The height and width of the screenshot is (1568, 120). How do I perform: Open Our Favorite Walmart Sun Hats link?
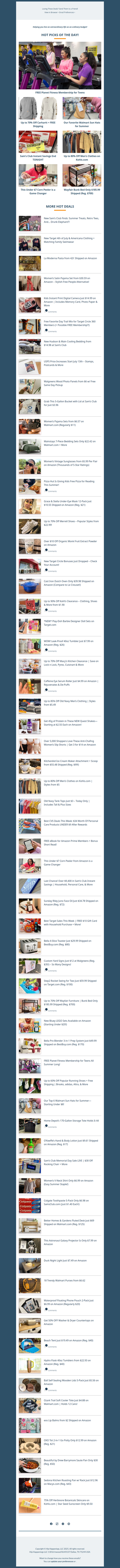(x=82, y=123)
